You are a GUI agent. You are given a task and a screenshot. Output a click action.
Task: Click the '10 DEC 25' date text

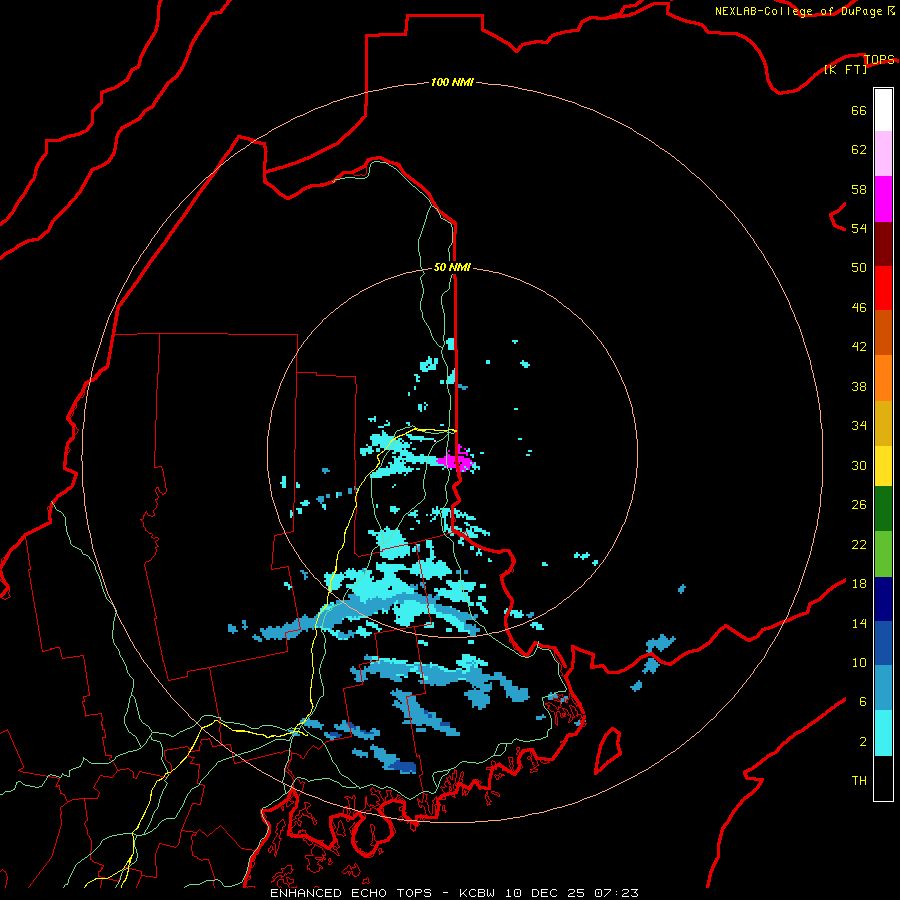545,893
